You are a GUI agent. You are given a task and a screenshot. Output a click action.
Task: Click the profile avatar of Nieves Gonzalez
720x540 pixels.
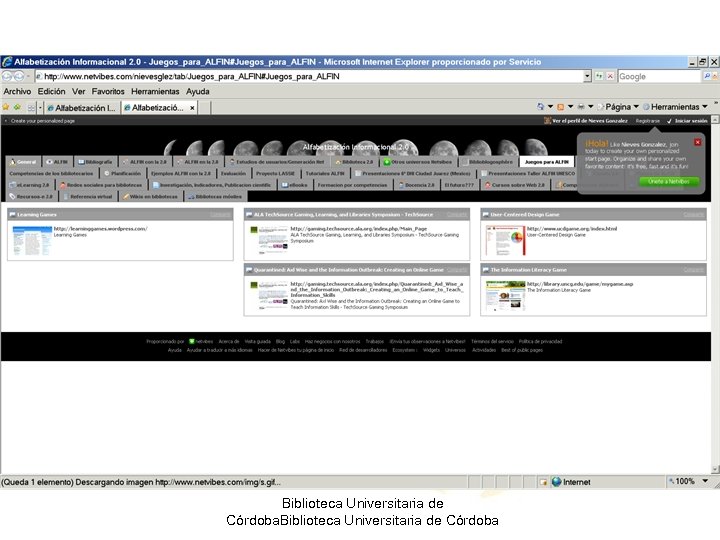pos(547,121)
